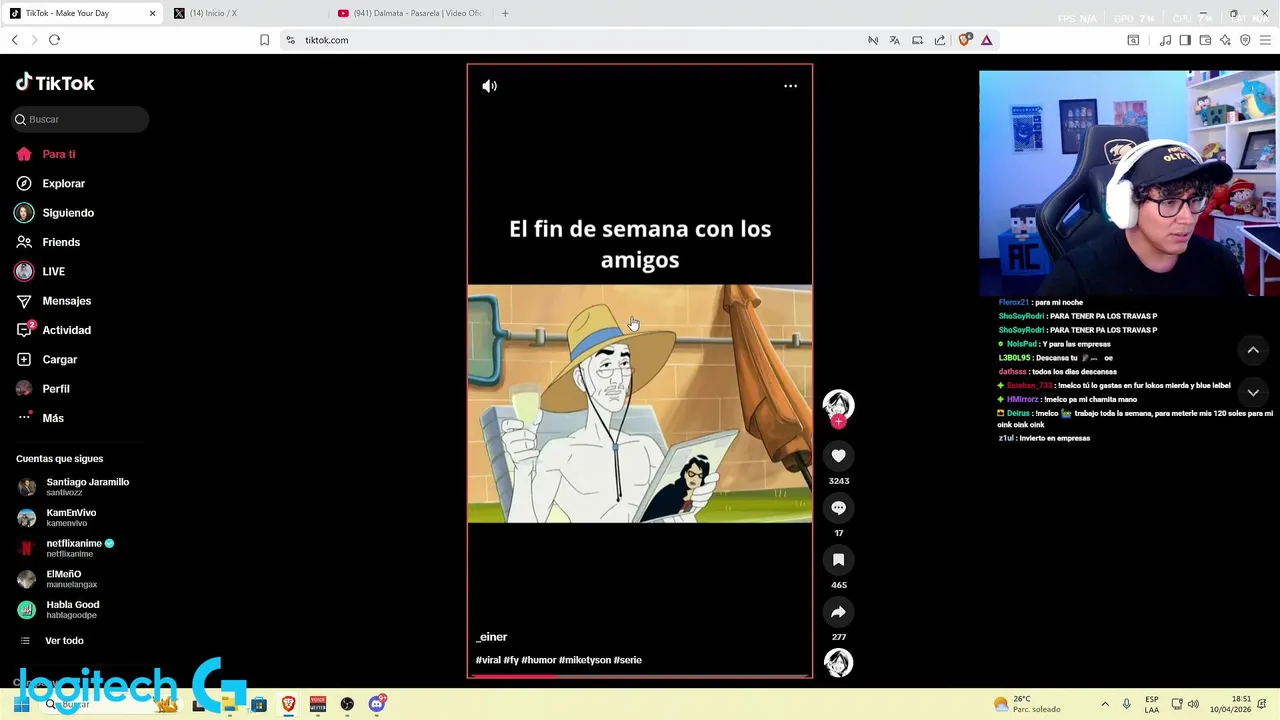Click the tiktok.com address bar
Screen dimensions: 1280x720
pos(570,40)
